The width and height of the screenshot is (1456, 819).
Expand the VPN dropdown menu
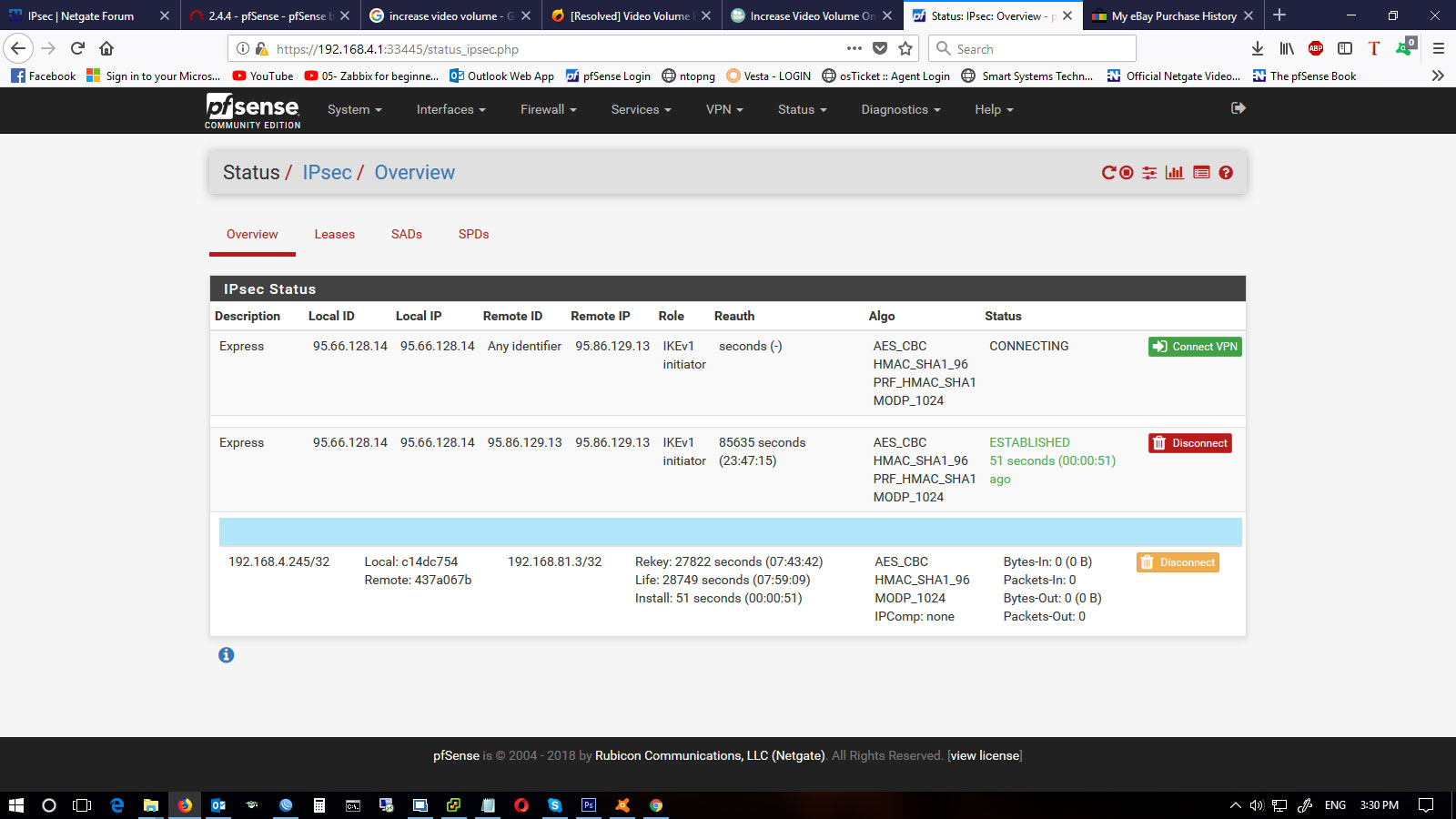724,109
